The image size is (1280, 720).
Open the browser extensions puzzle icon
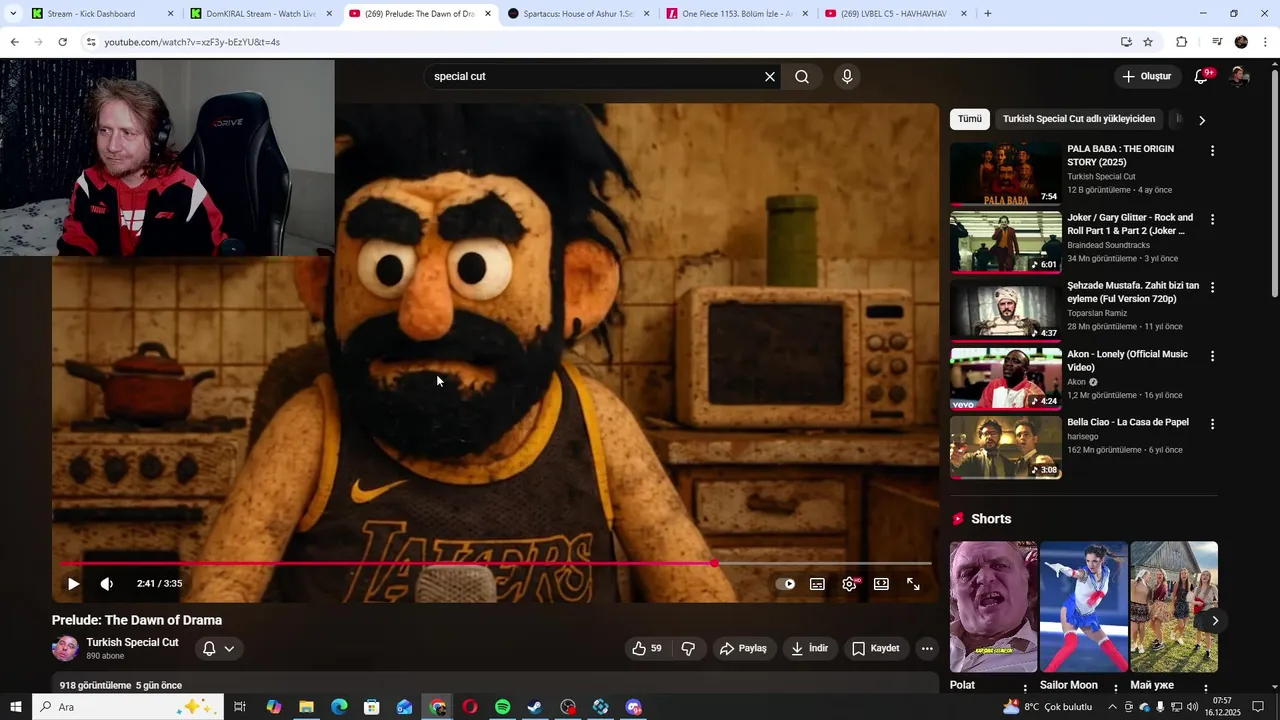tap(1181, 42)
